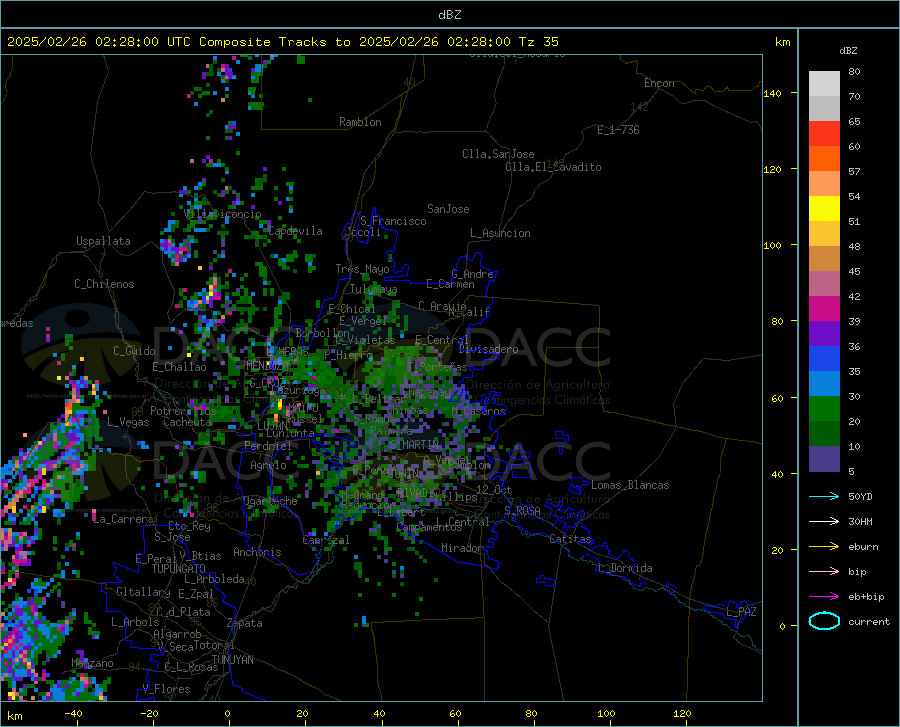Click the 50YD cyan arrow legend icon

point(824,496)
